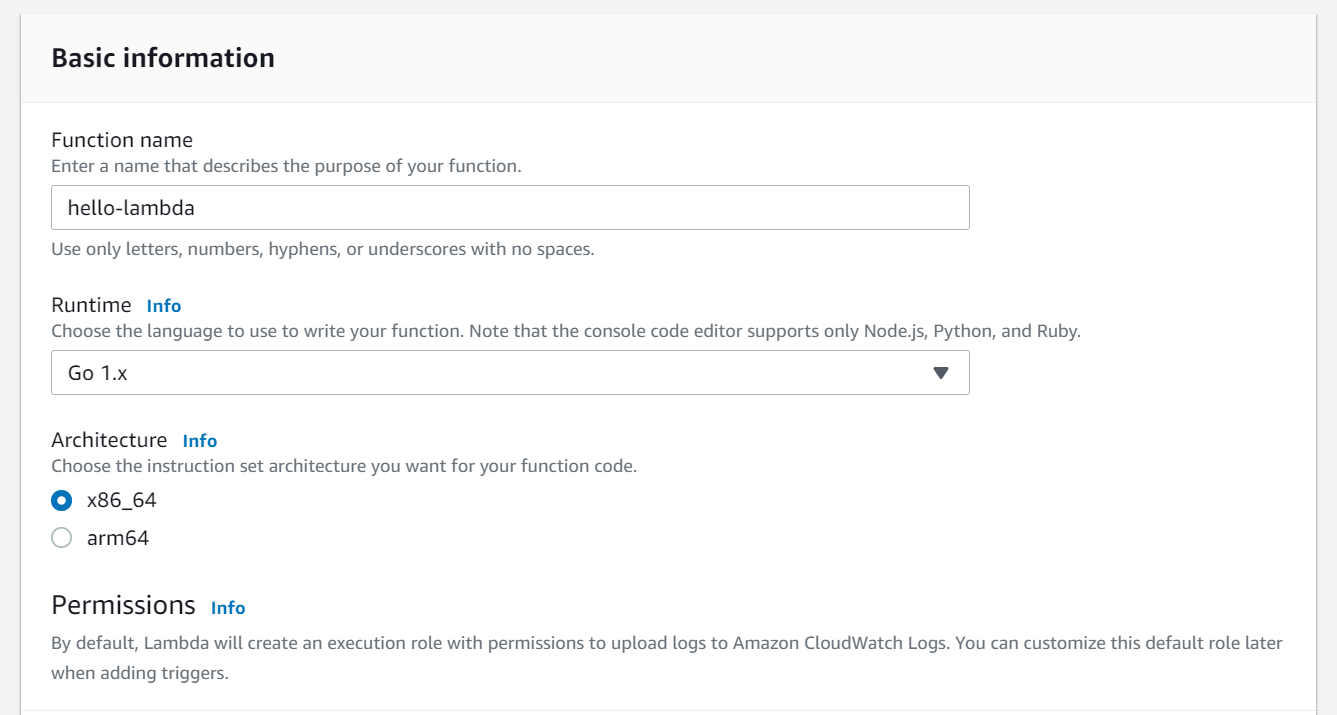Click the Basic information panel heading

163,58
